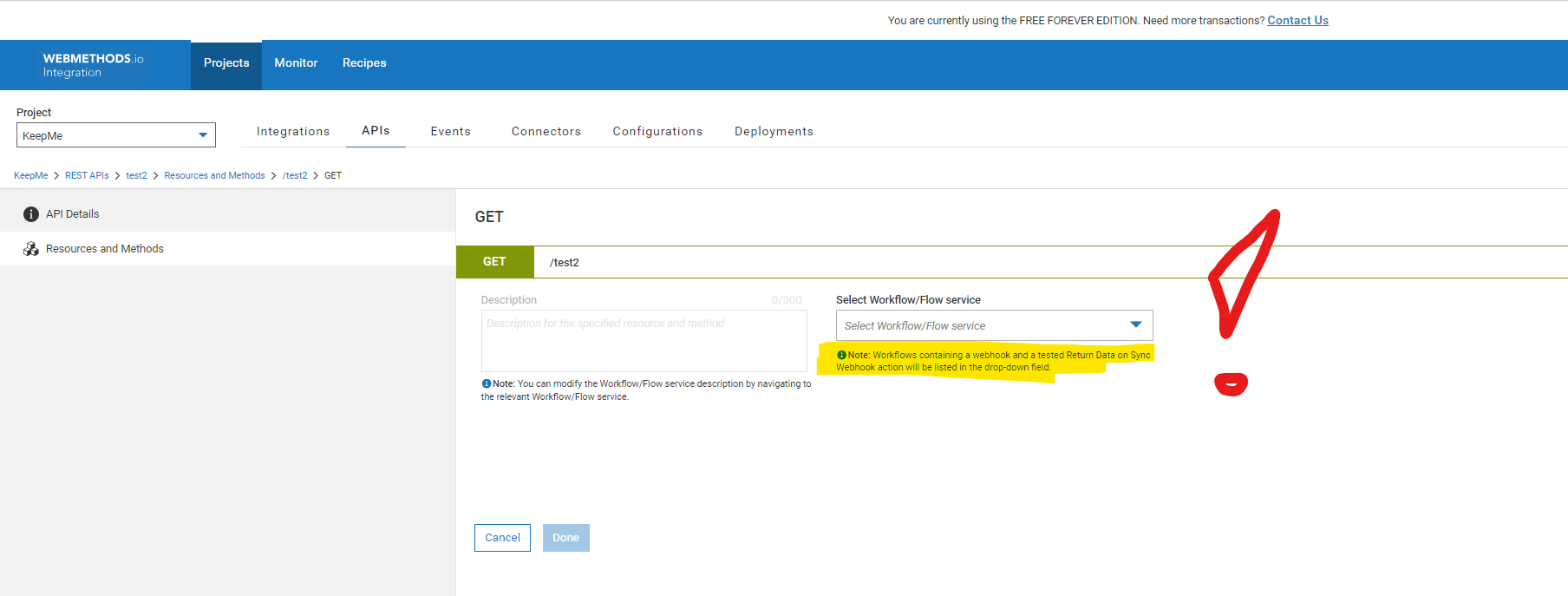
Task: Click the Select Workflow/Flow service label
Action: (908, 300)
